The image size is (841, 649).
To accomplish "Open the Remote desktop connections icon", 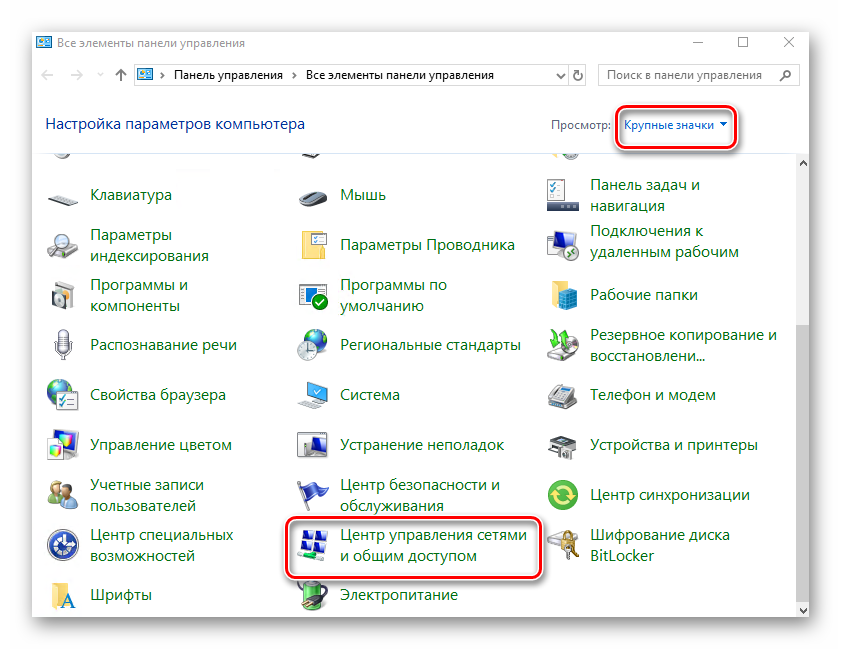I will 563,245.
